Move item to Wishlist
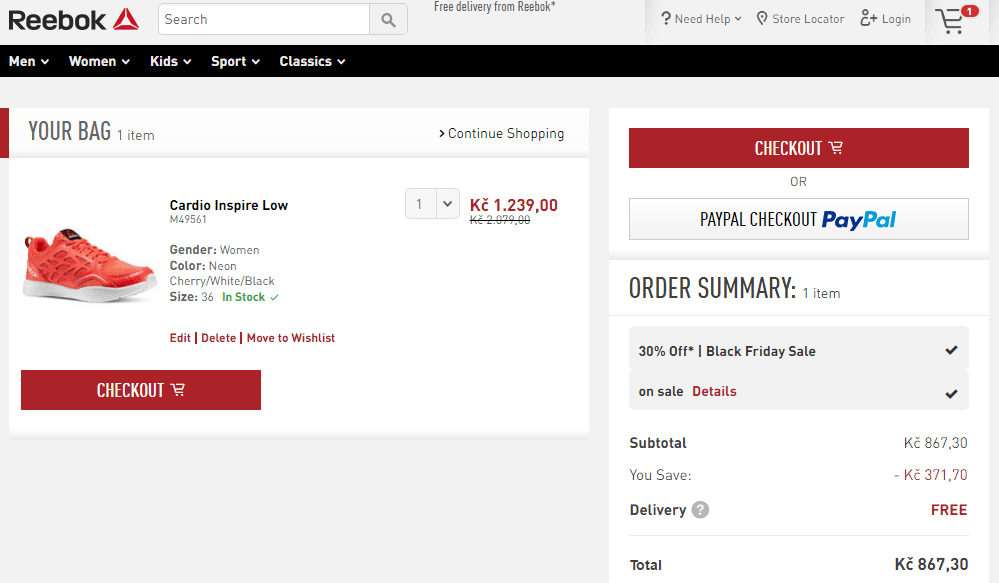The width and height of the screenshot is (999, 583). (x=291, y=338)
